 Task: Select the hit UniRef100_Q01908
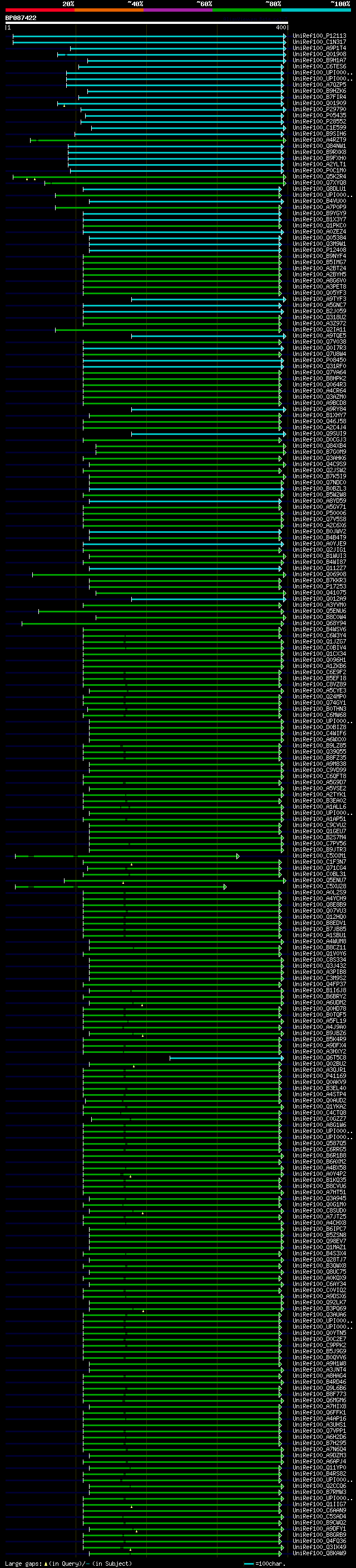[x=319, y=54]
